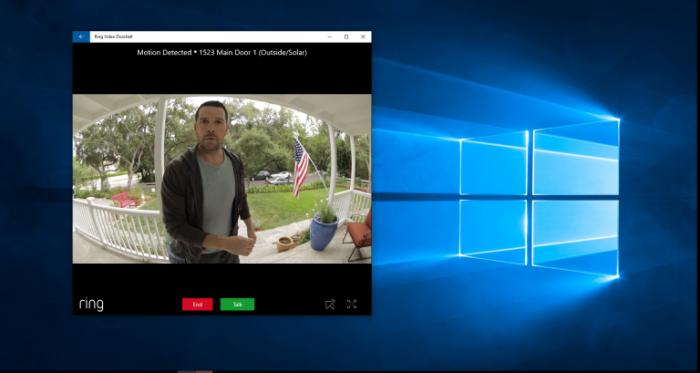Click the small clay pot on the porch
Screen dimensions: 700x373
pyautogui.click(x=284, y=243)
